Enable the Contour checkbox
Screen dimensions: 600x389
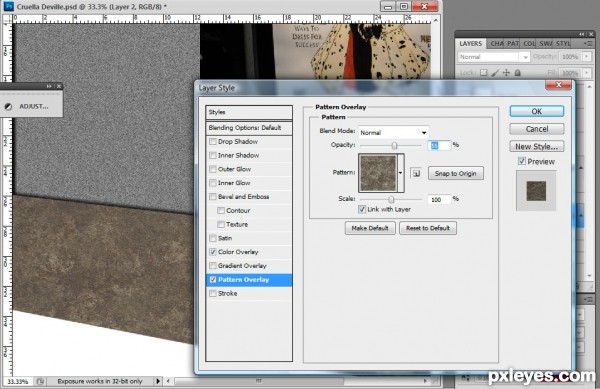221,210
